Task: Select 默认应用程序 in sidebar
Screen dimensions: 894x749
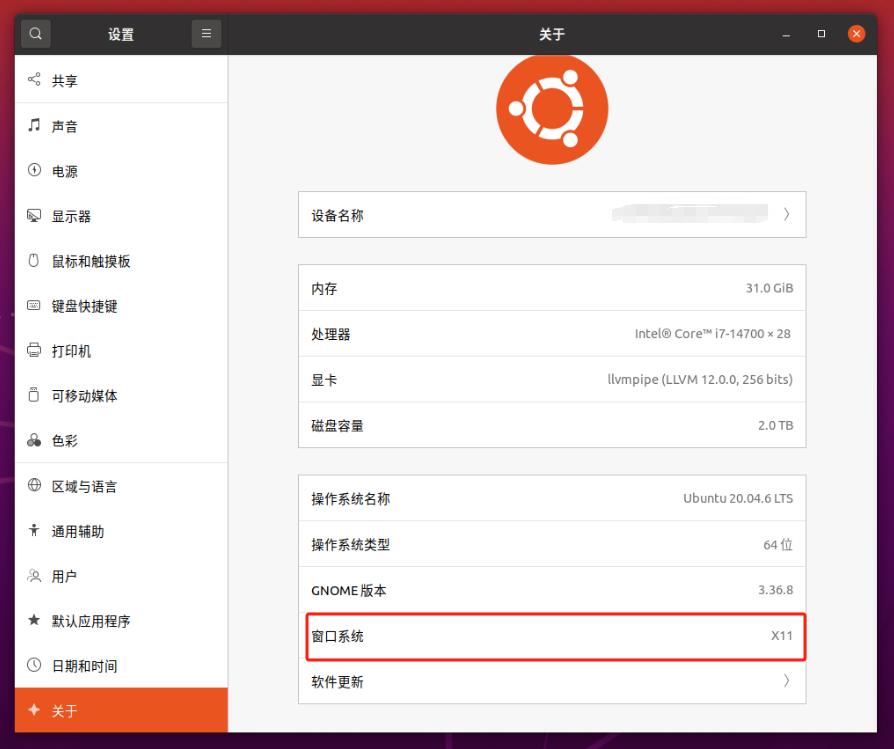Action: [x=91, y=621]
